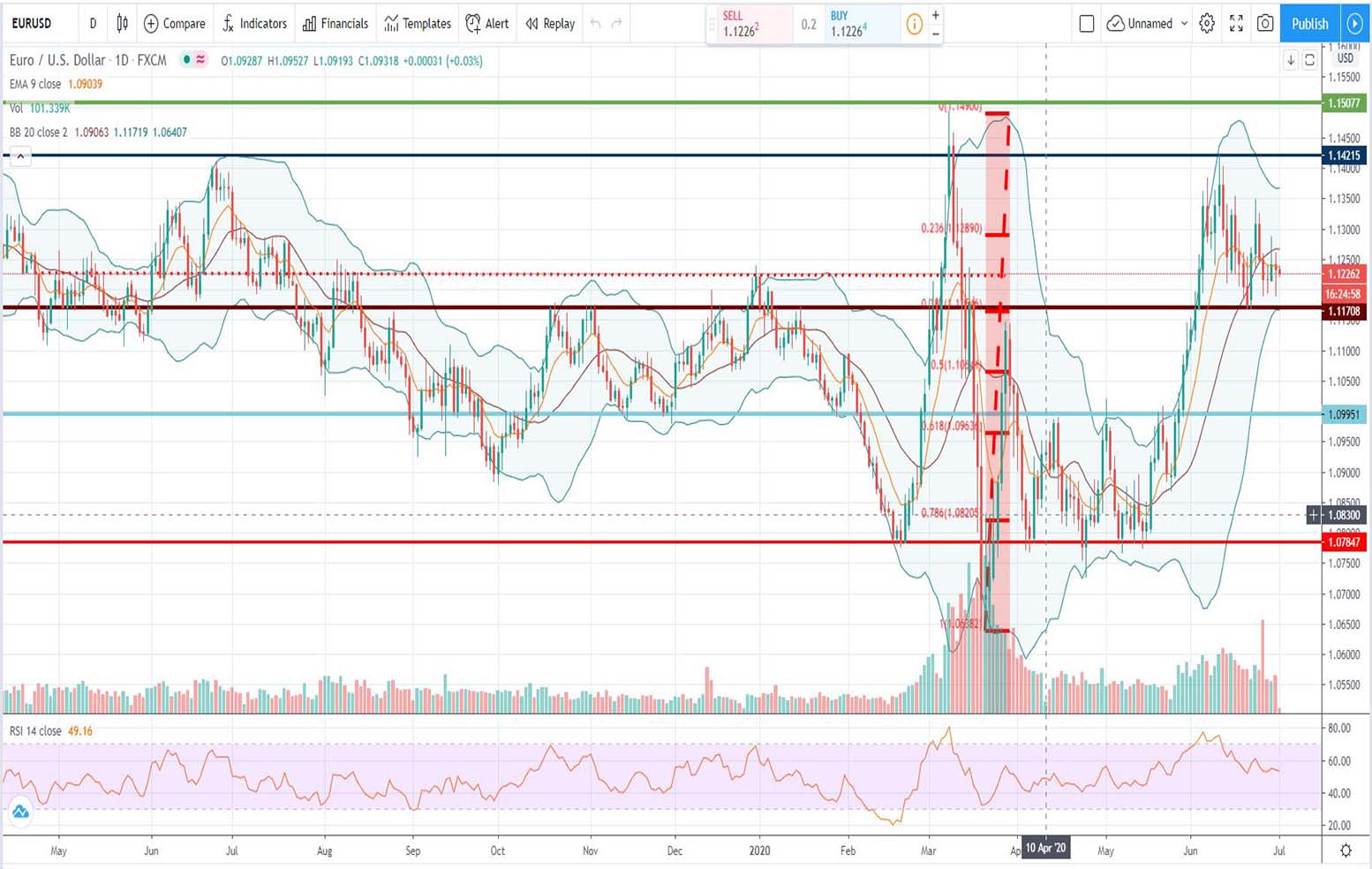Viewport: 1372px width, 869px height.
Task: Collapse the indicator legend chevron
Action: click(x=20, y=156)
